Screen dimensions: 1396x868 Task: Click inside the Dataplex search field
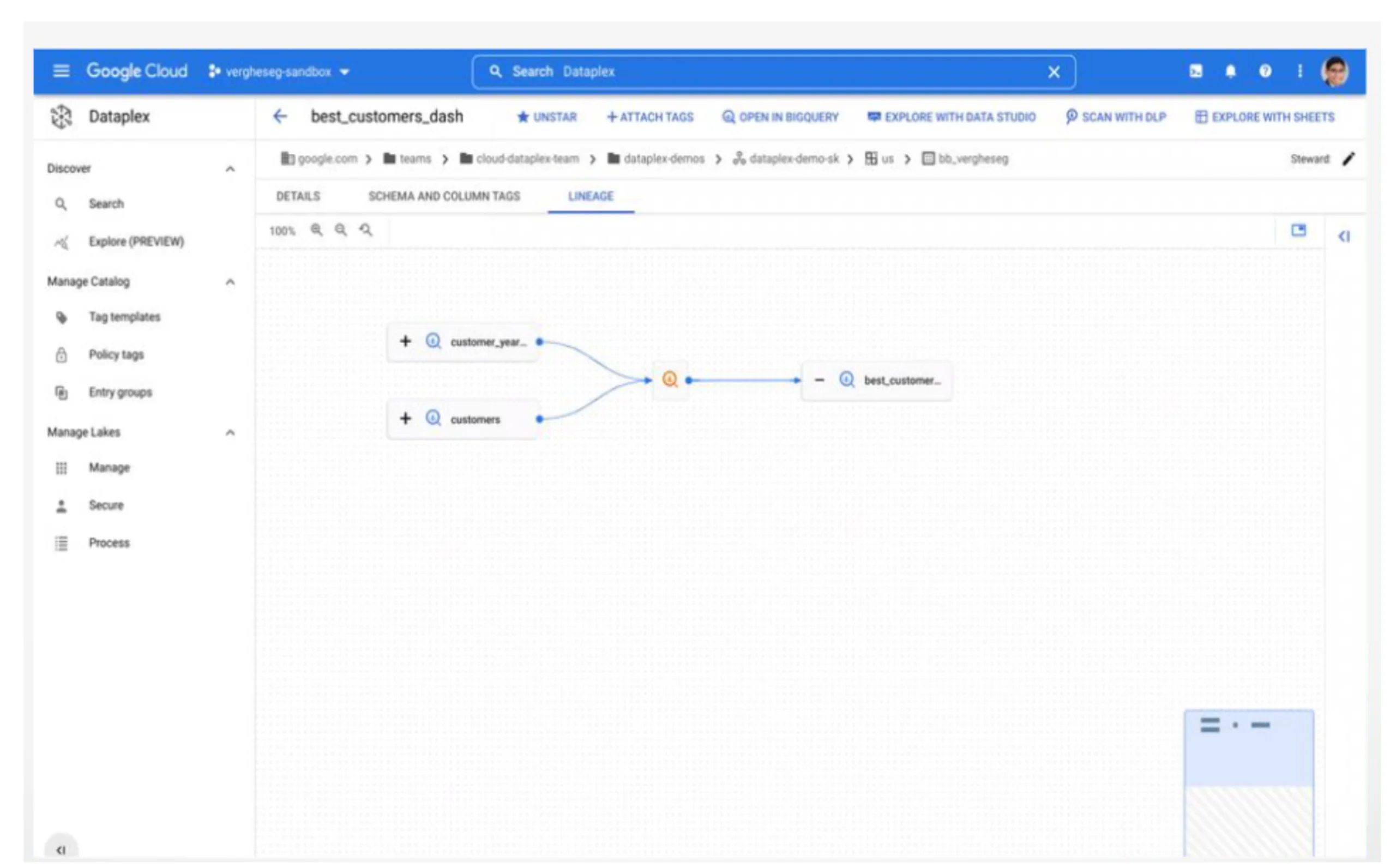(x=769, y=72)
